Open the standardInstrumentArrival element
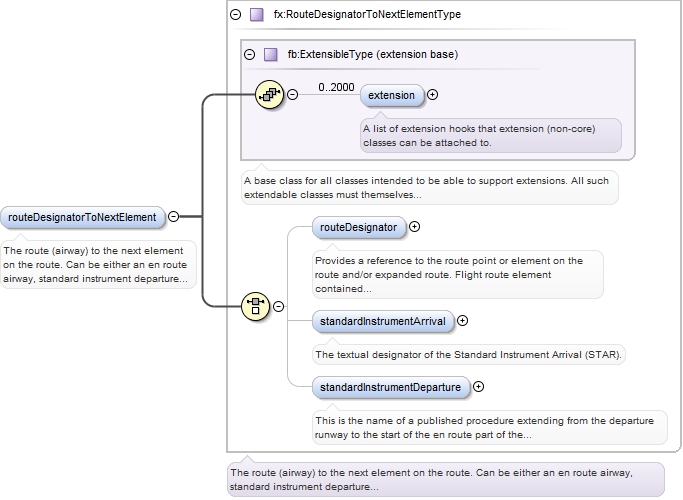 (382, 321)
